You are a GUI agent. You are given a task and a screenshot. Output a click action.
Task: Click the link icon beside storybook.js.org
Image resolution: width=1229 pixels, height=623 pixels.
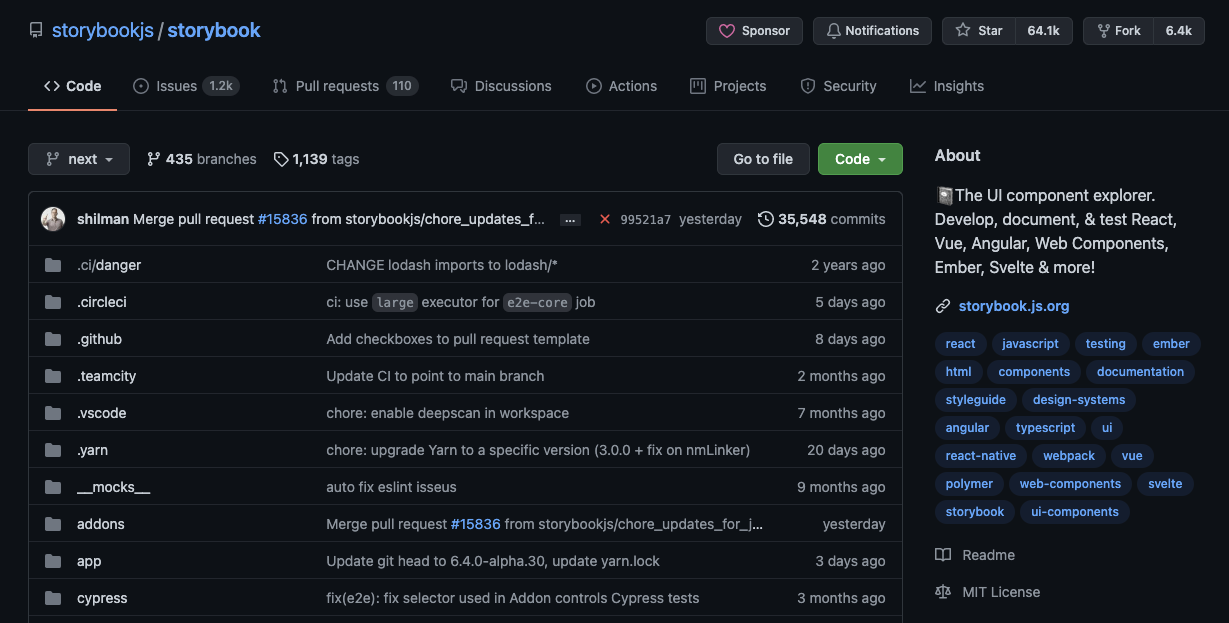tap(943, 306)
